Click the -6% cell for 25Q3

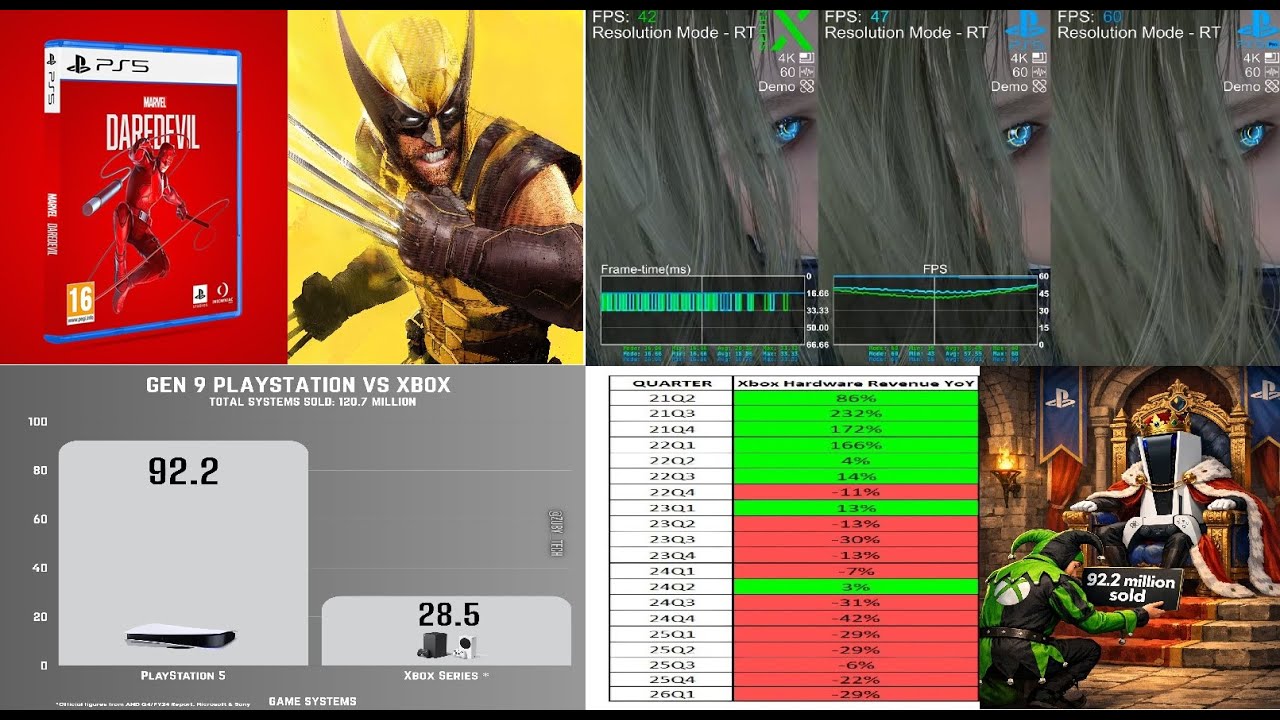click(x=856, y=666)
